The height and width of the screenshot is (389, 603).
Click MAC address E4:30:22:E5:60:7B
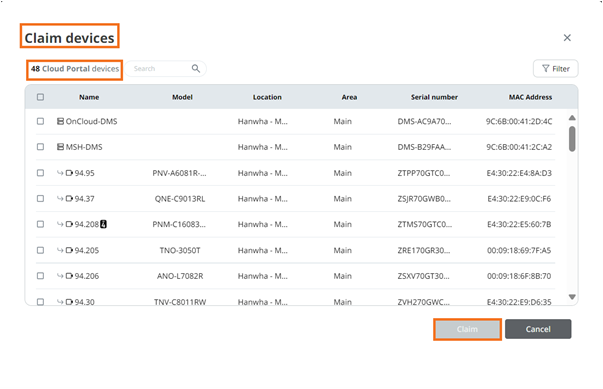click(519, 224)
